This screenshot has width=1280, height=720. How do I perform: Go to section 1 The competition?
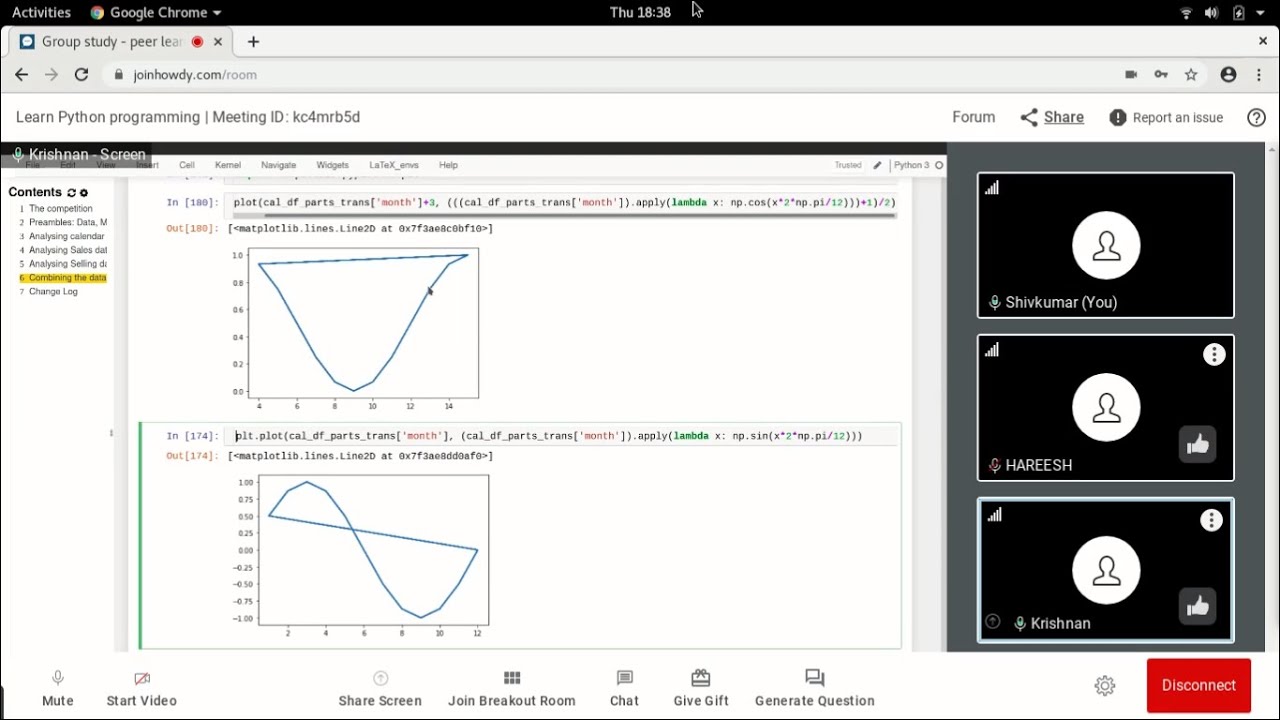tap(60, 209)
